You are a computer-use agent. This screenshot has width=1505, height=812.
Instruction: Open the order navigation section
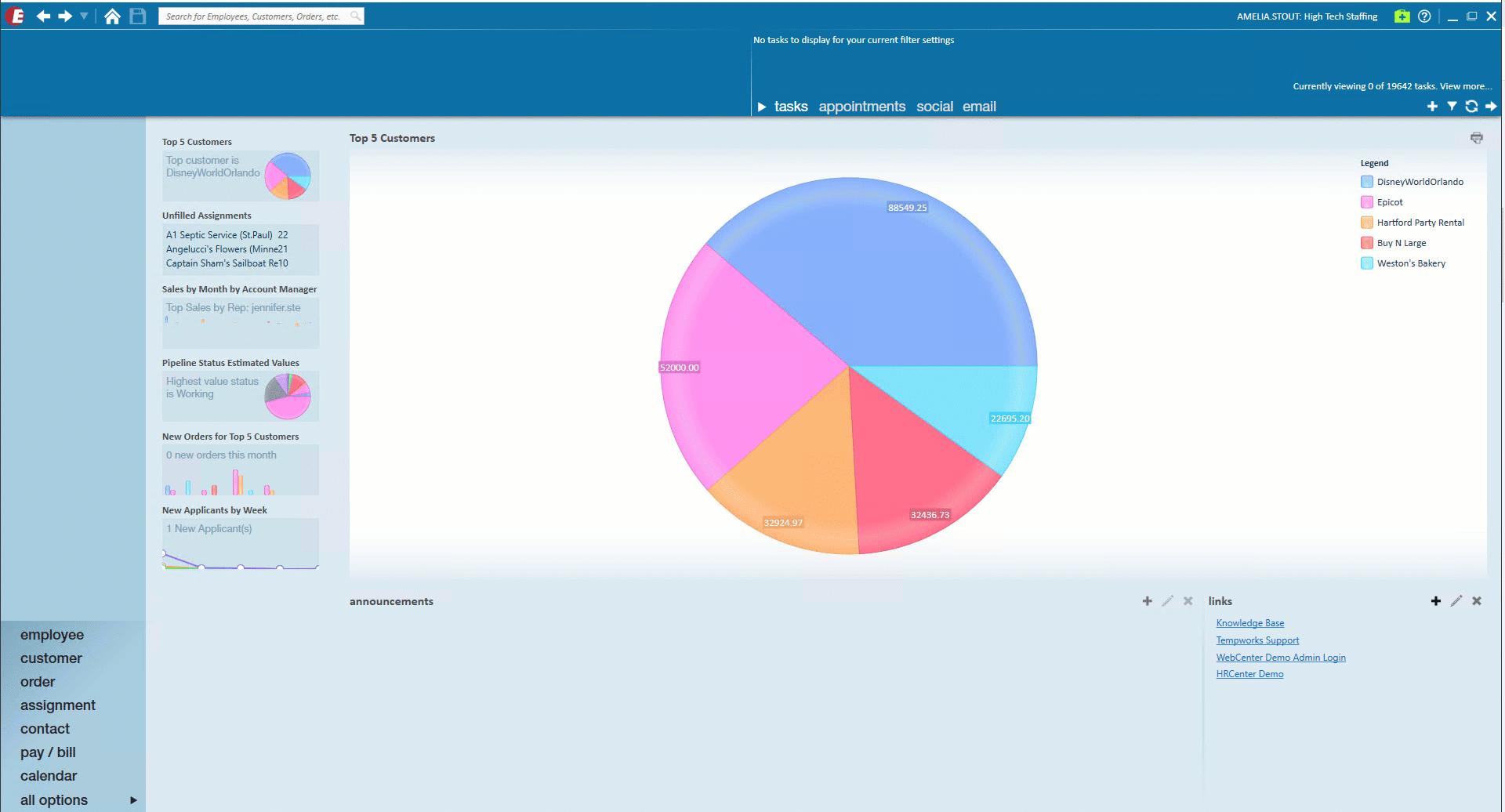38,682
